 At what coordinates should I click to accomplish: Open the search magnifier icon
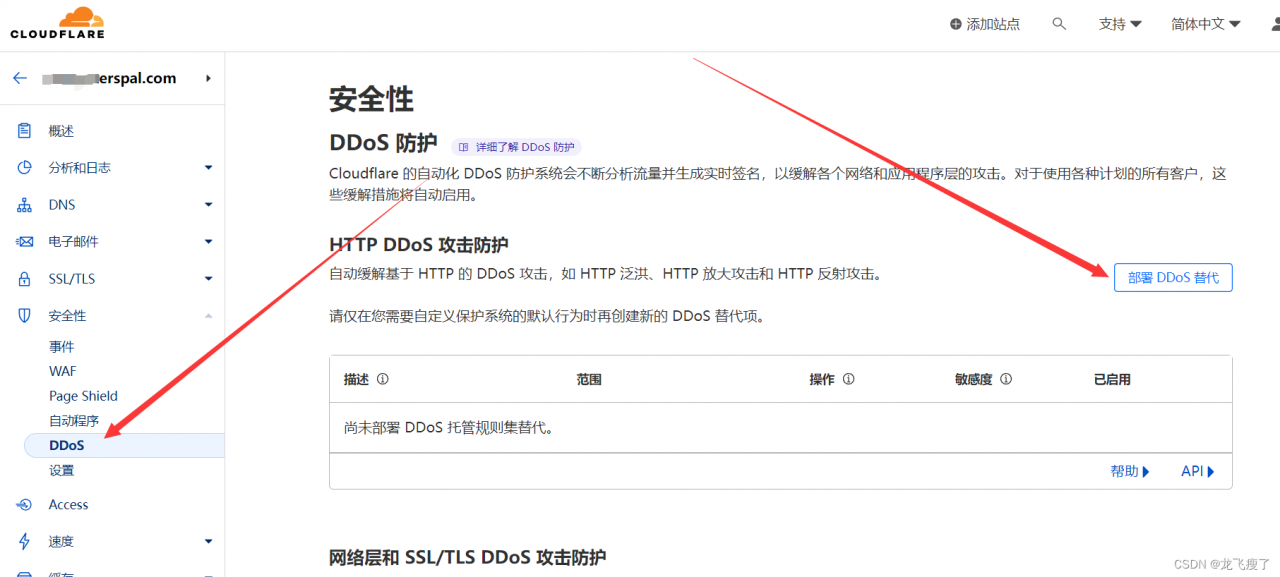(1060, 23)
